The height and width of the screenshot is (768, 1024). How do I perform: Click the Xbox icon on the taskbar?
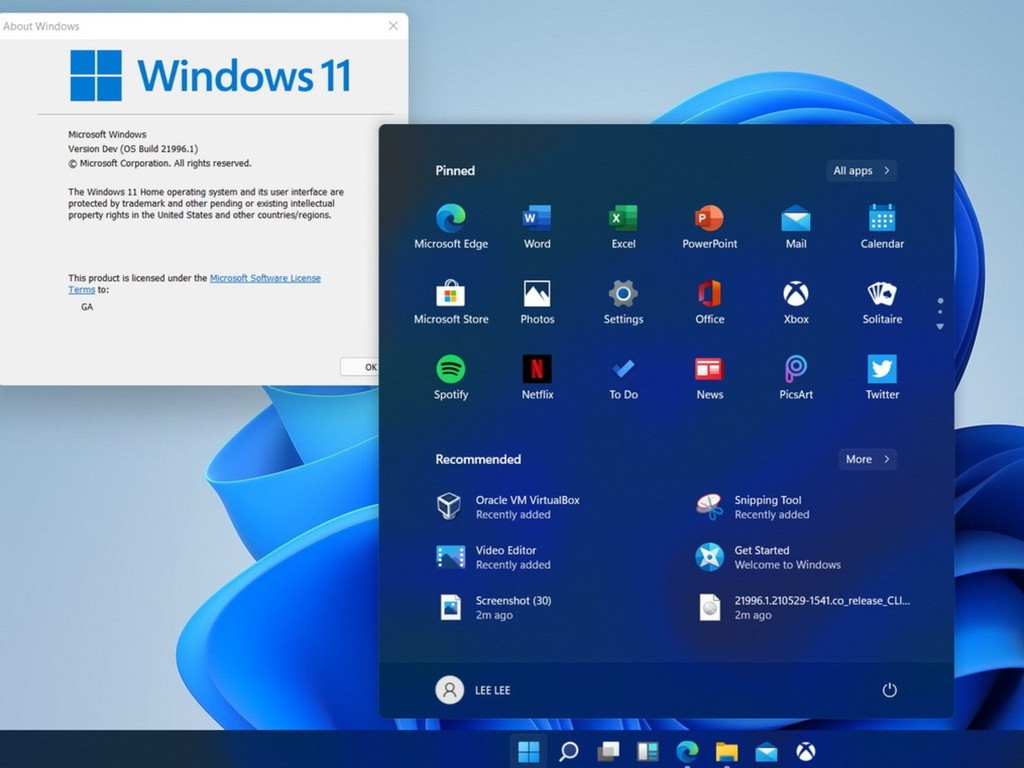coord(806,751)
